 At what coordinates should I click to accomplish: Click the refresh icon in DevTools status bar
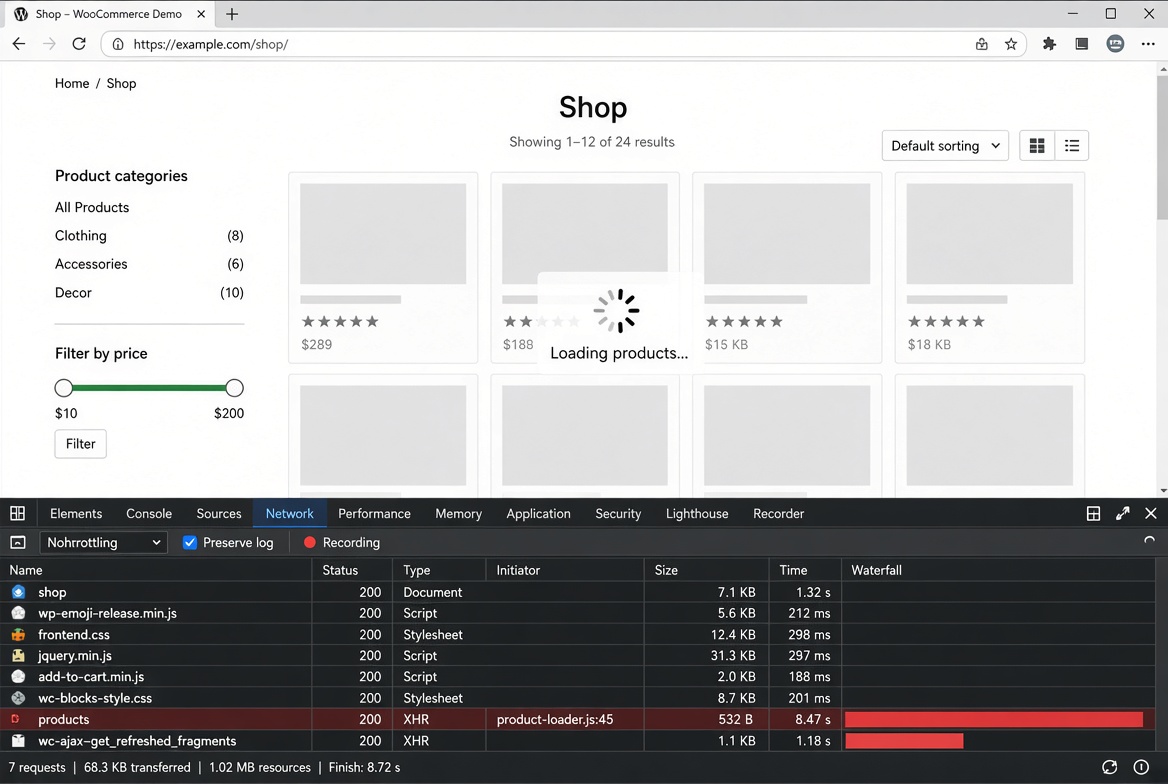click(x=1110, y=768)
